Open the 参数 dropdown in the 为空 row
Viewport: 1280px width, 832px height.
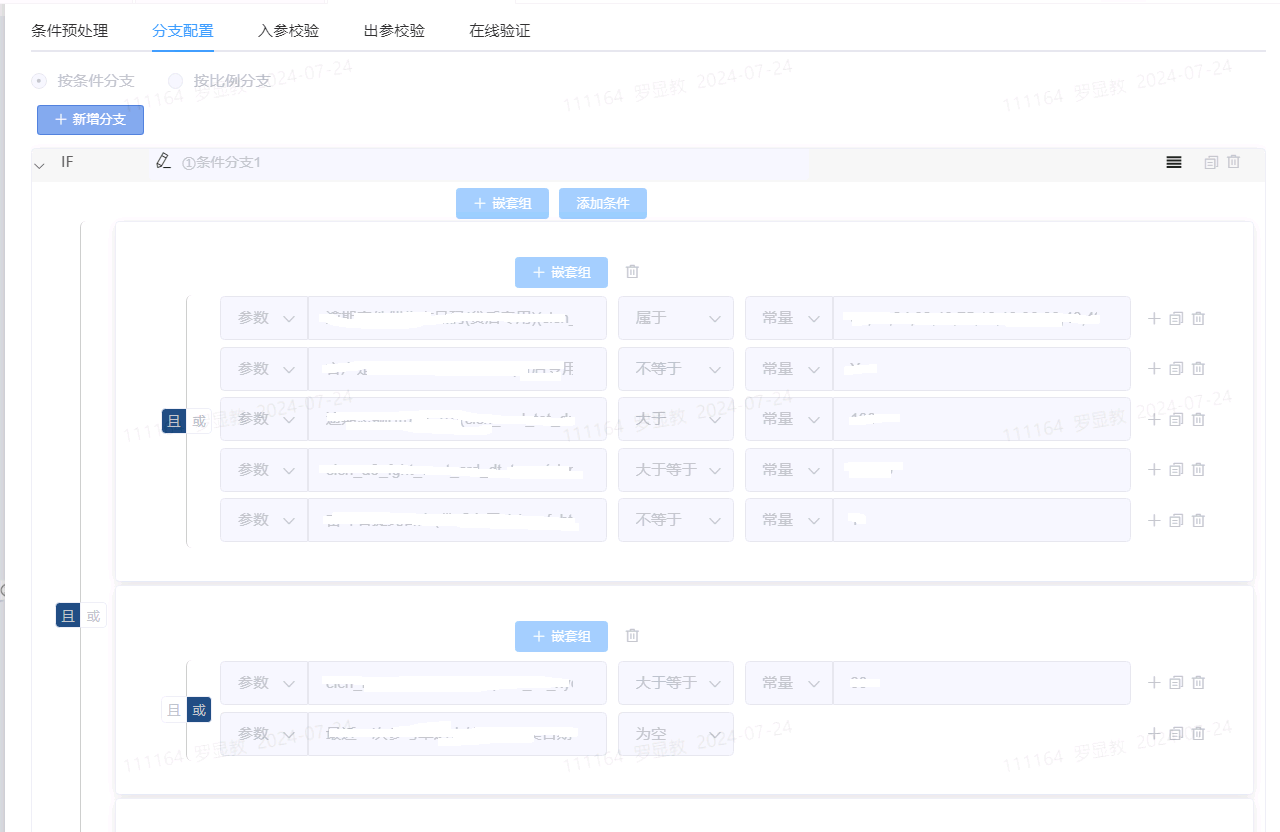(x=264, y=734)
